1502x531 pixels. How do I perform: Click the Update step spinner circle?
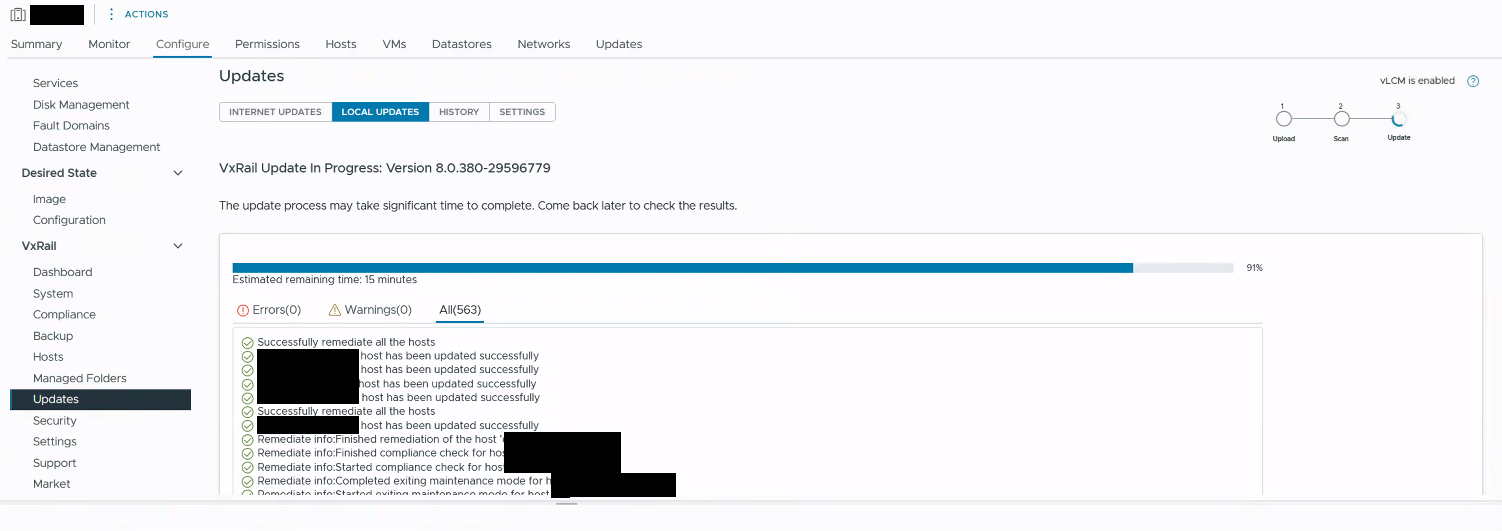coord(1399,119)
